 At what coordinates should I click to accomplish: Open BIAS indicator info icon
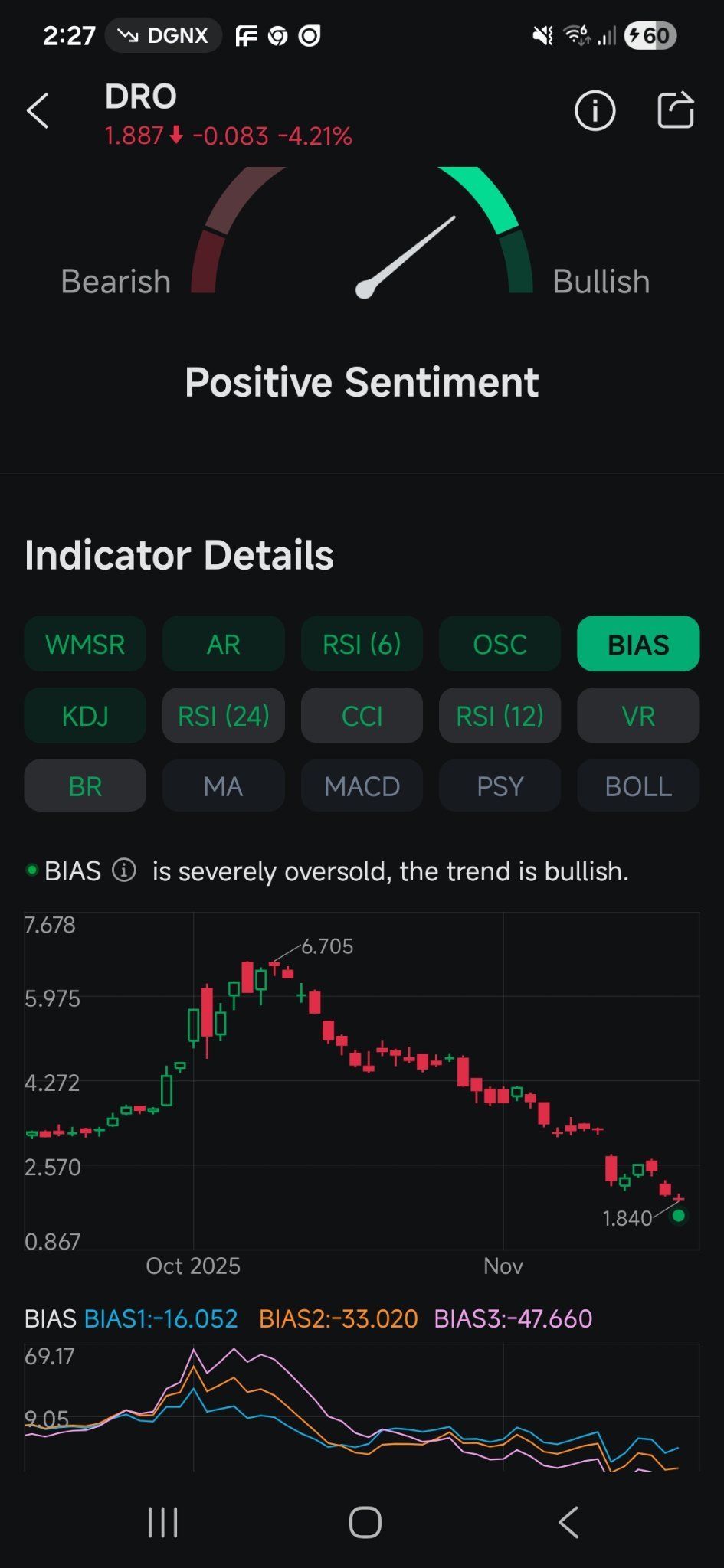(124, 871)
